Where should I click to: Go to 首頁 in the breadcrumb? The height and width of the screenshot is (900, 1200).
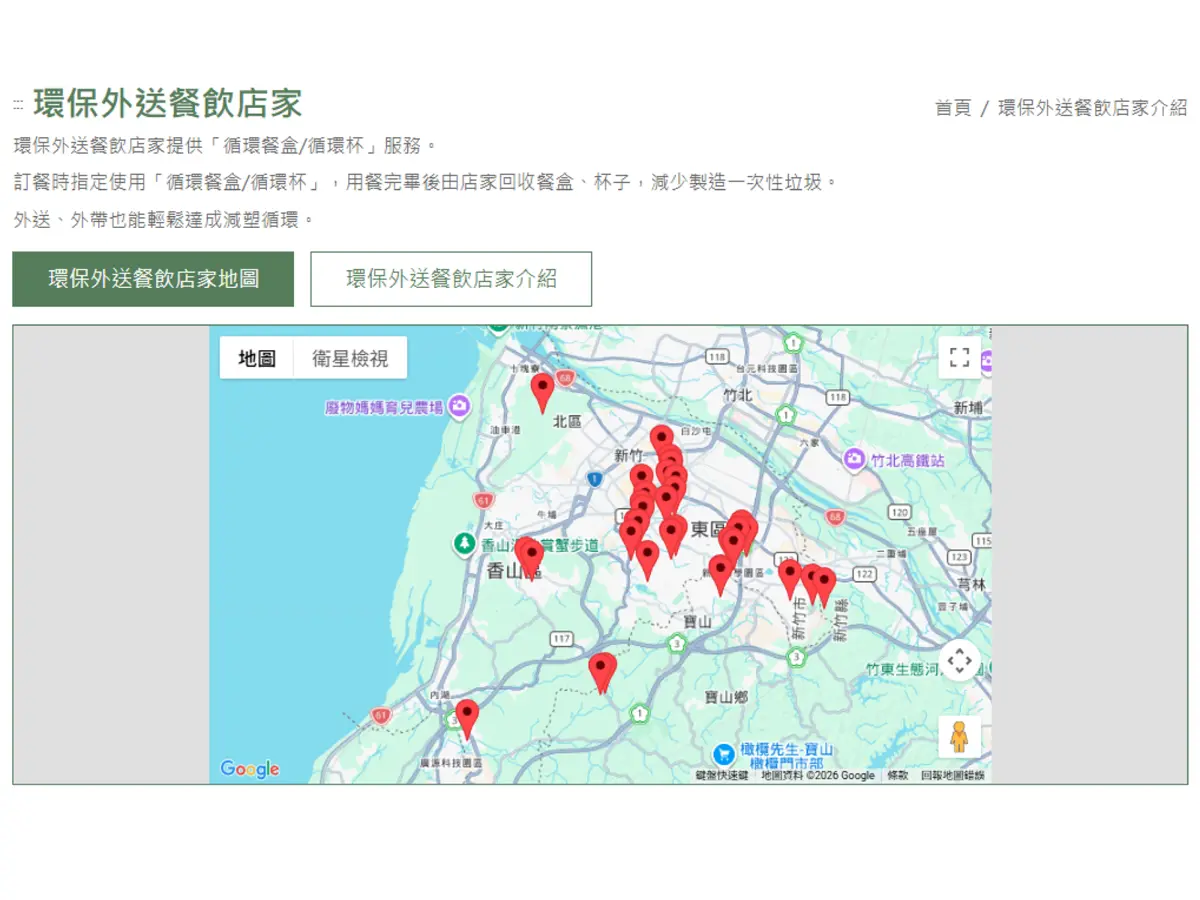(953, 108)
